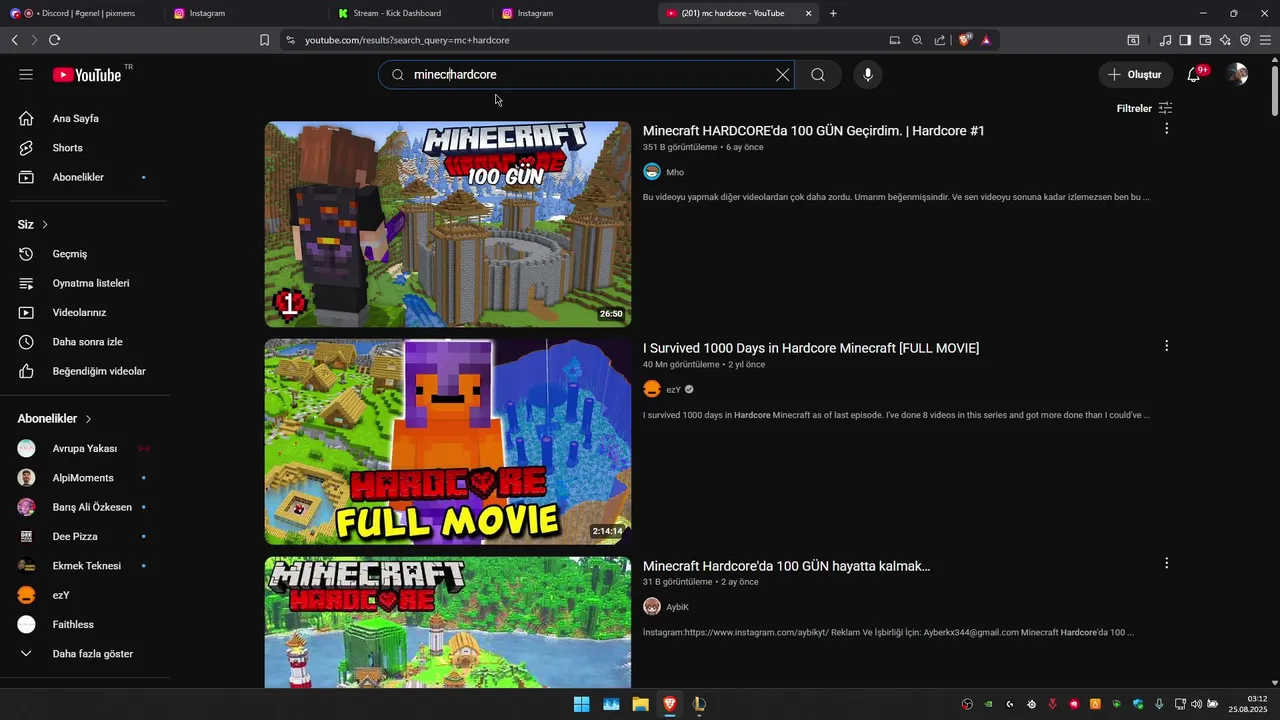This screenshot has height=720, width=1280.
Task: Toggle the browser sidebar panel
Action: (1185, 40)
